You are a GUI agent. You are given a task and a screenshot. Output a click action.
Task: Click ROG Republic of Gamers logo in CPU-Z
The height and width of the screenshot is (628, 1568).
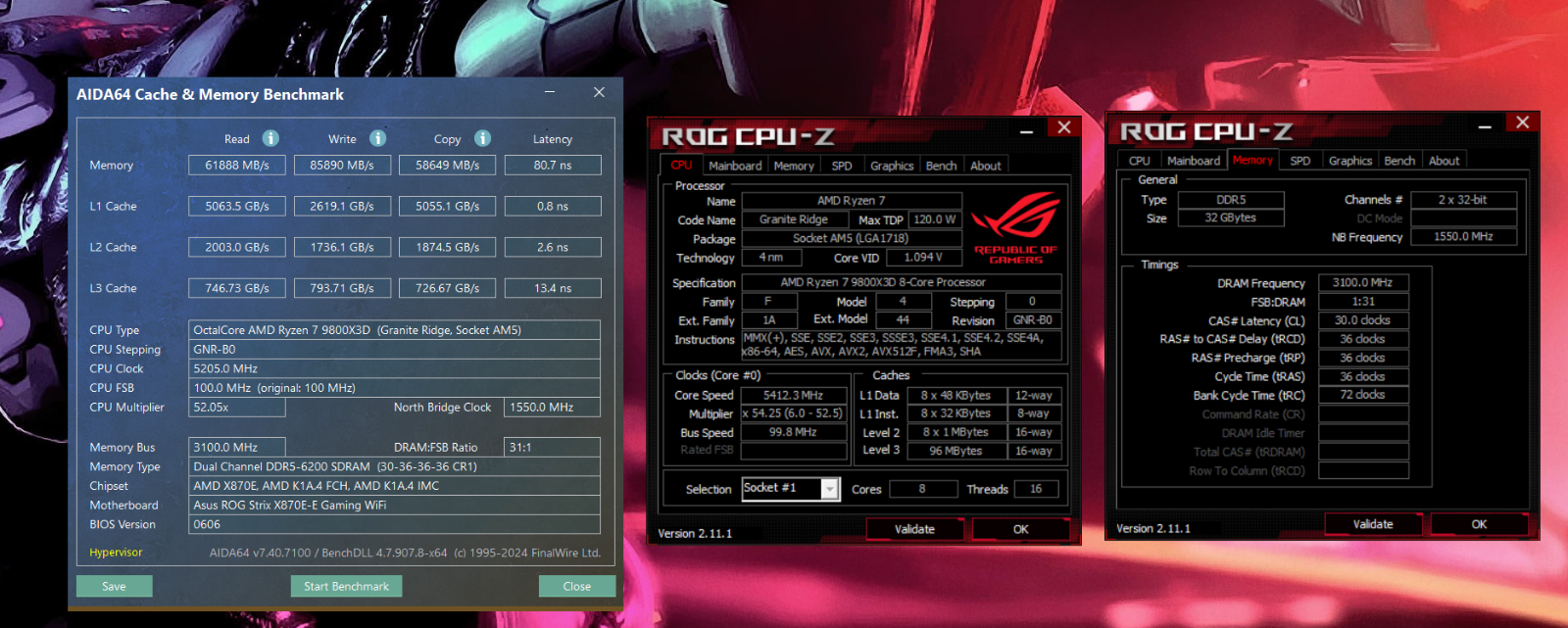pyautogui.click(x=1015, y=227)
